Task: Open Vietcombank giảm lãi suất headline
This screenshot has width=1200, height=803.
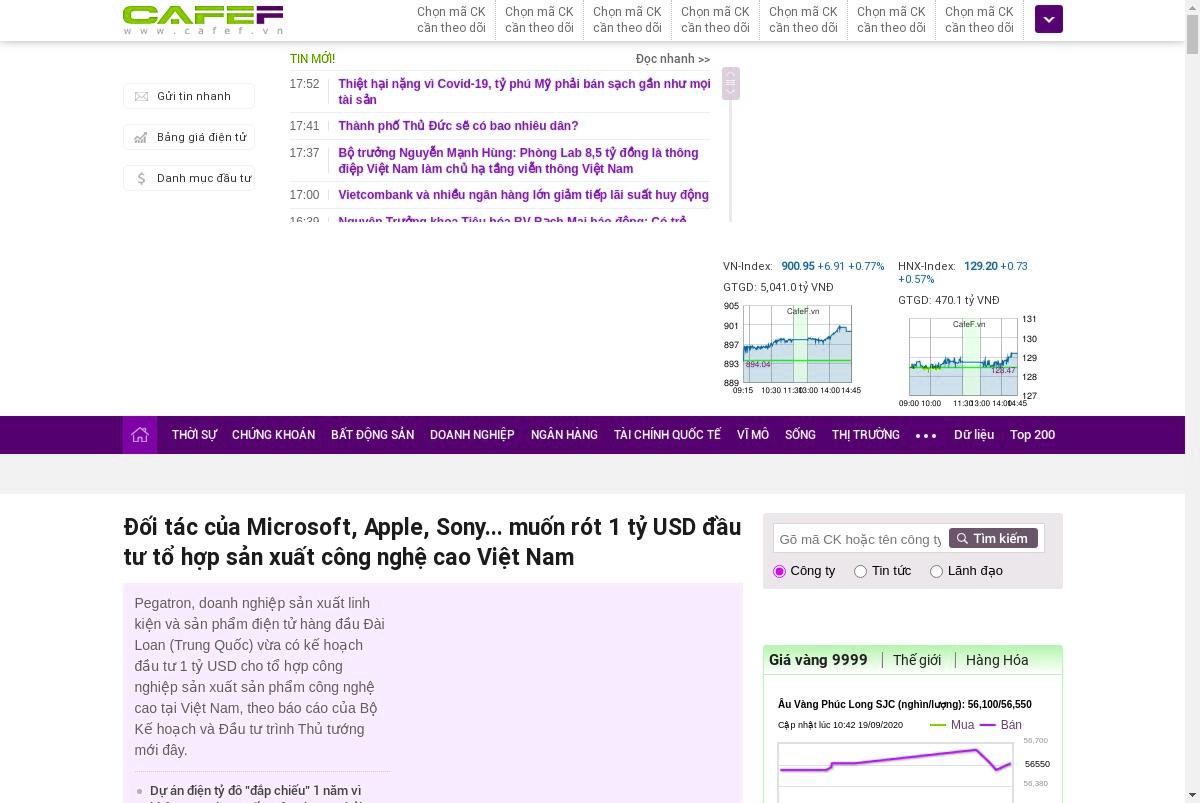Action: pos(523,195)
